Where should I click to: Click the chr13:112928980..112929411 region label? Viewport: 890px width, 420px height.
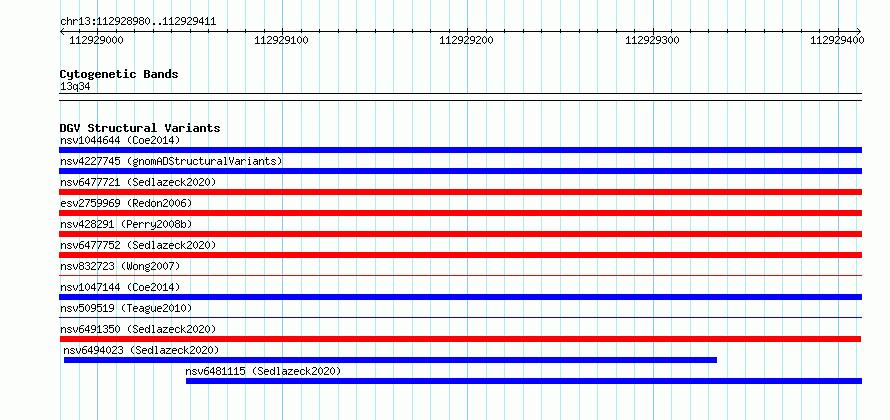click(x=138, y=22)
